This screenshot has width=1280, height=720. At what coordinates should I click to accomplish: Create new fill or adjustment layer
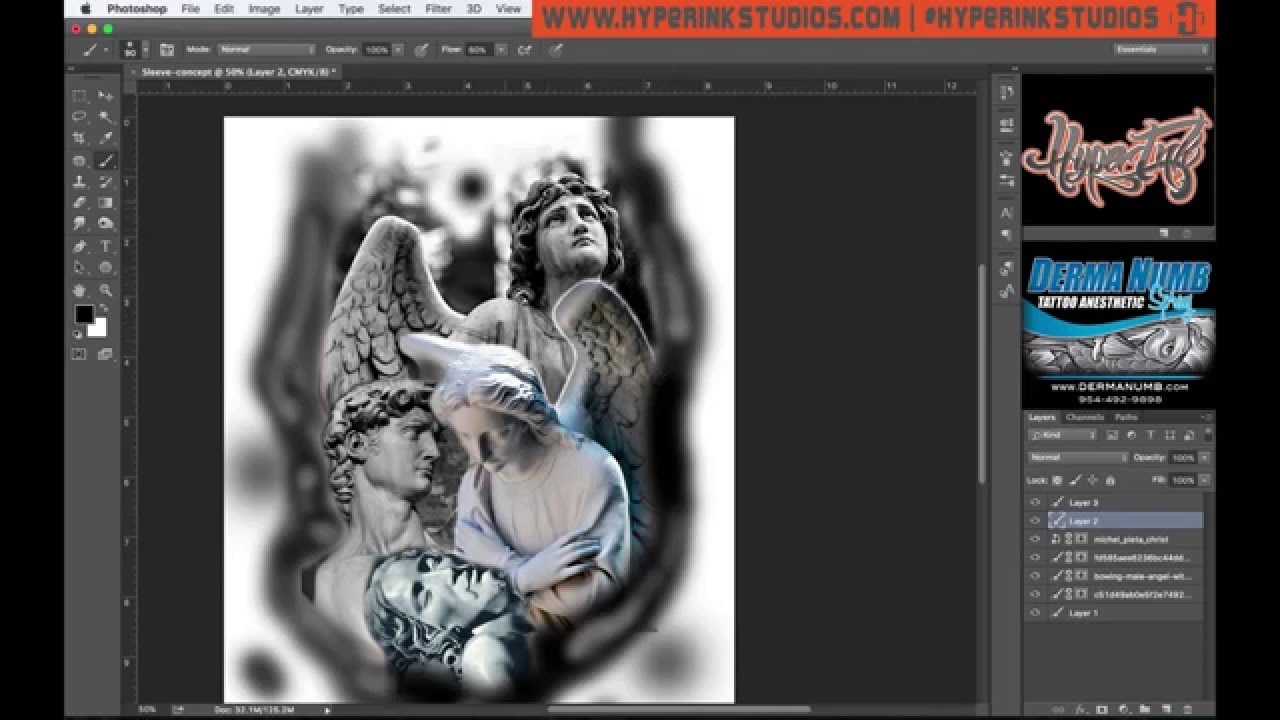[1124, 709]
